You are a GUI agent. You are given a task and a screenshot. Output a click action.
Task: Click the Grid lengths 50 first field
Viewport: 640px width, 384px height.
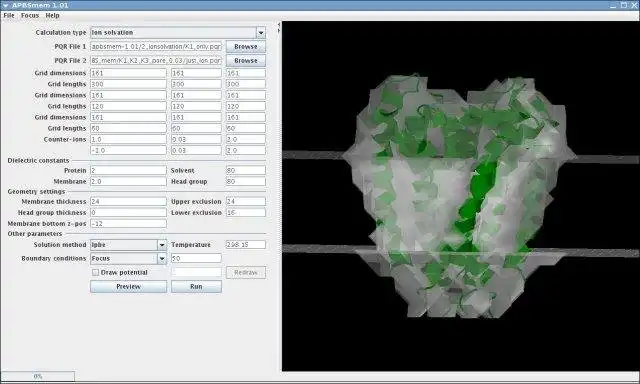(128, 128)
